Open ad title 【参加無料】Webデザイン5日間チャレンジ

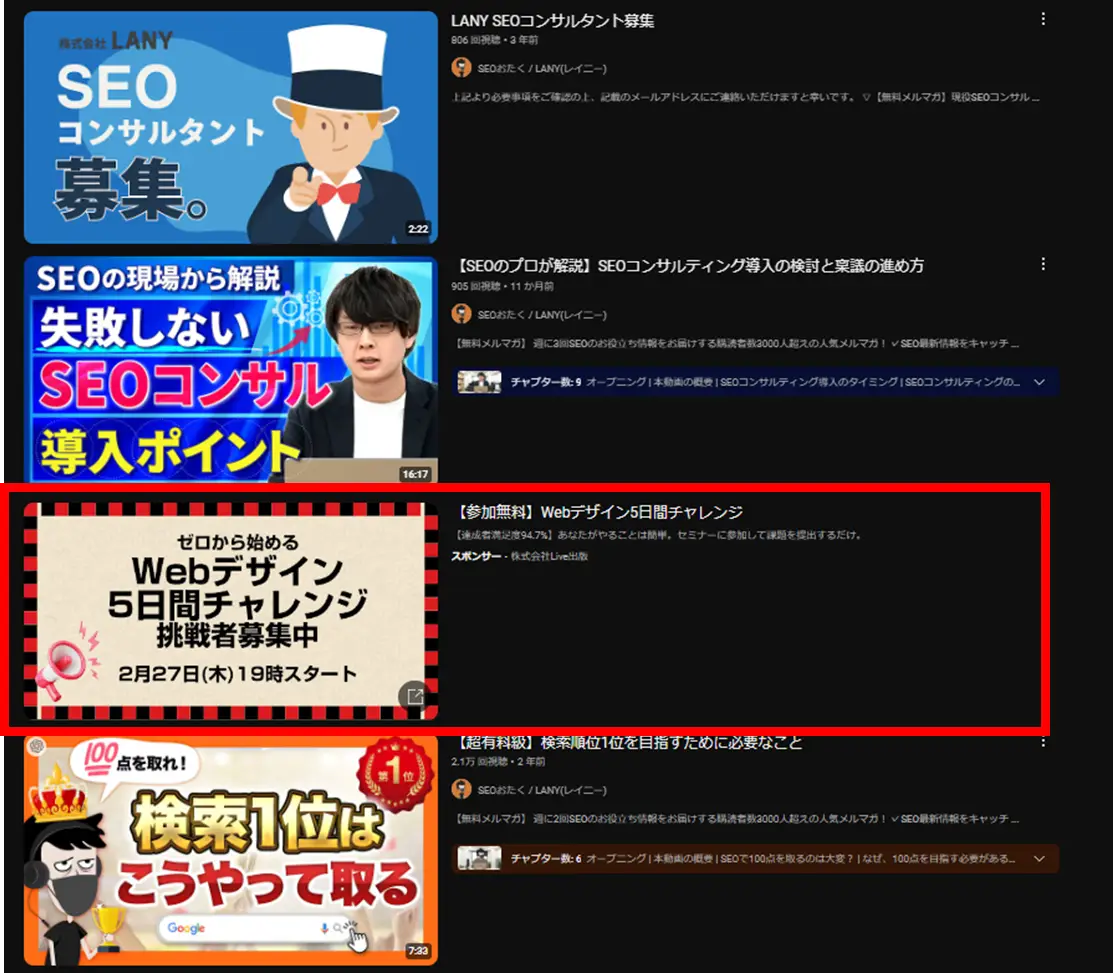point(597,512)
